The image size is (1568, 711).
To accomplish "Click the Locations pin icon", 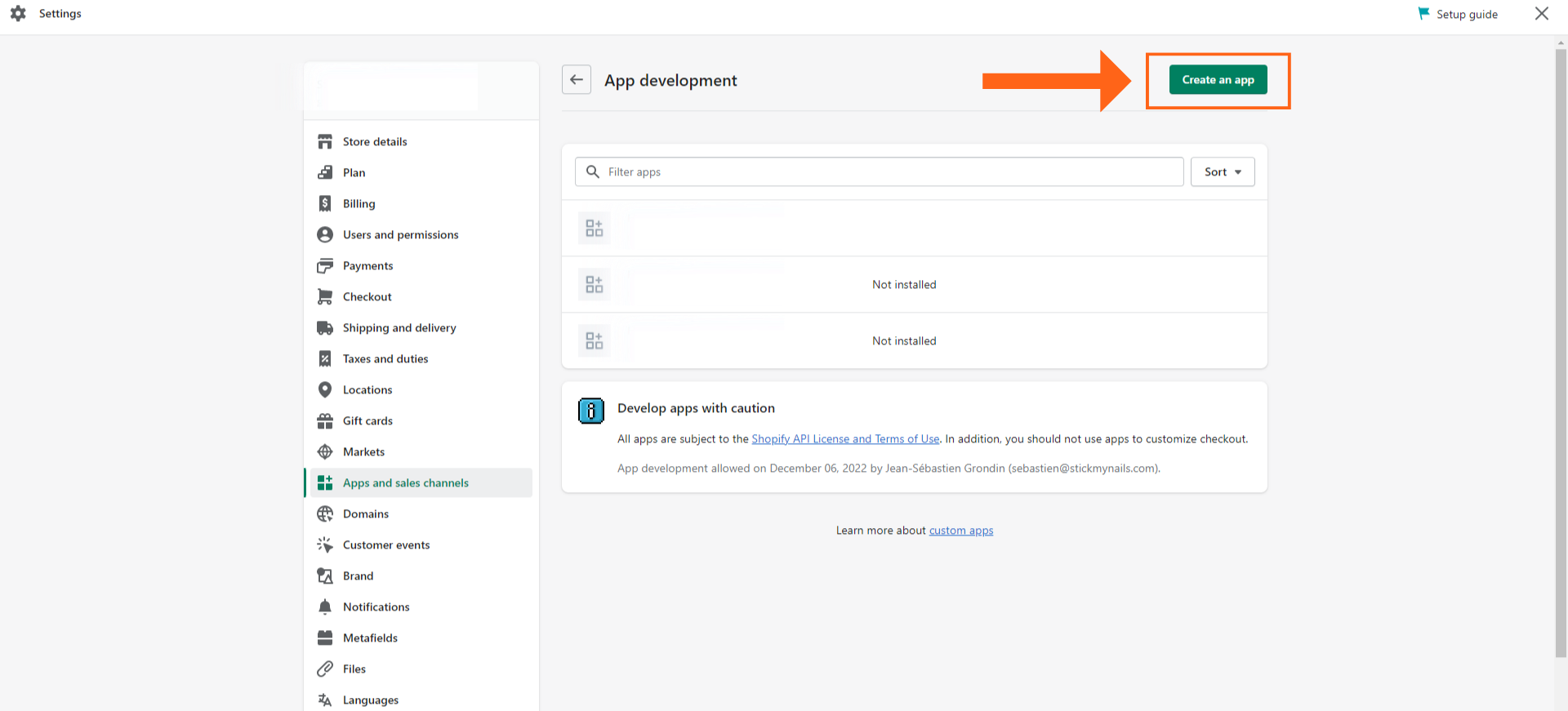I will [325, 390].
